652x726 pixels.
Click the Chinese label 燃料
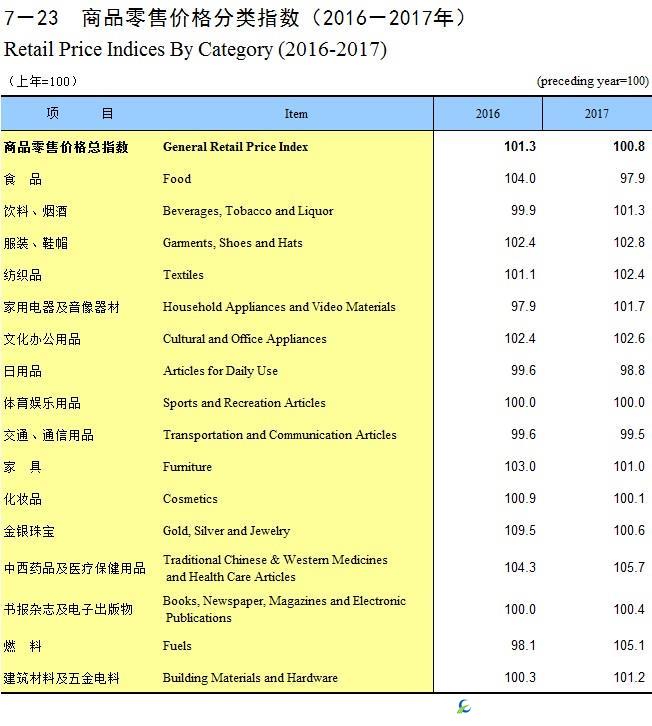point(23,646)
